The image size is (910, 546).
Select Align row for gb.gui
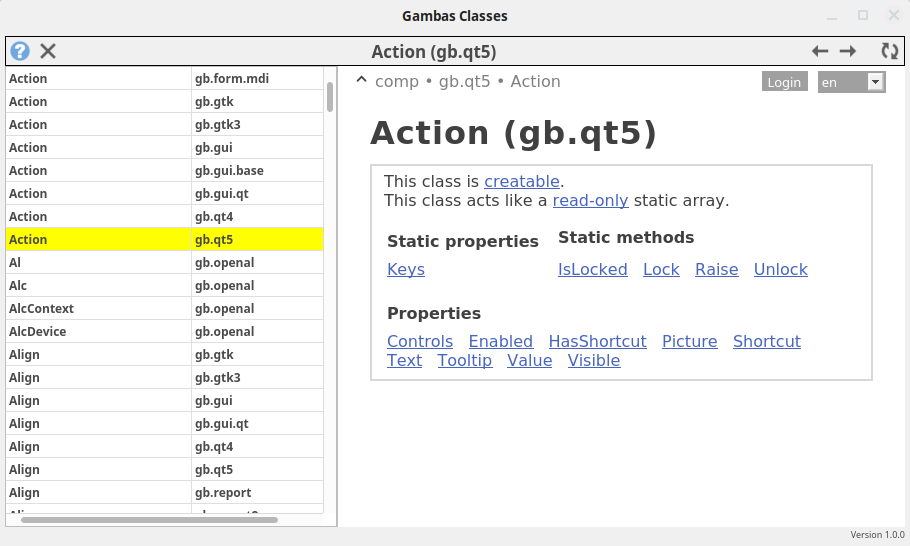(x=165, y=401)
